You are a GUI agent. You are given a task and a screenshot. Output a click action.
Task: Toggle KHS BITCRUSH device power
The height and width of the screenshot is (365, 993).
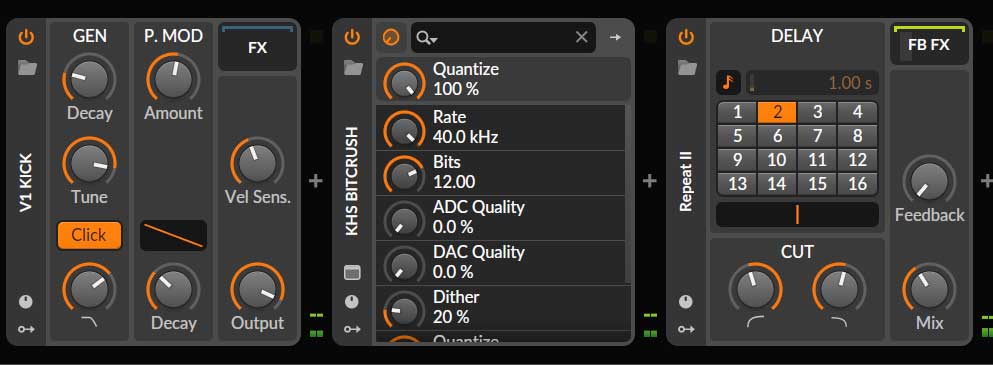[x=352, y=37]
